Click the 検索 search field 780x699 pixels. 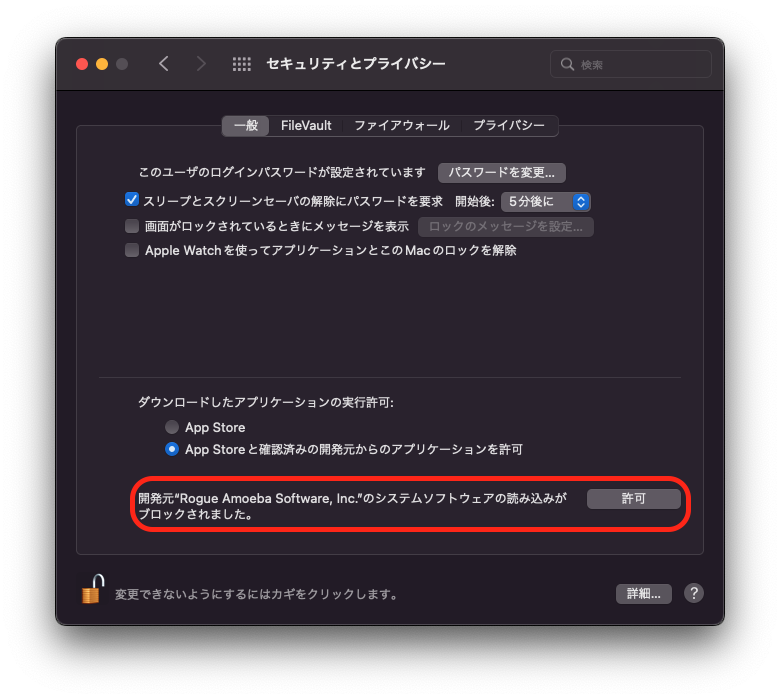click(631, 64)
